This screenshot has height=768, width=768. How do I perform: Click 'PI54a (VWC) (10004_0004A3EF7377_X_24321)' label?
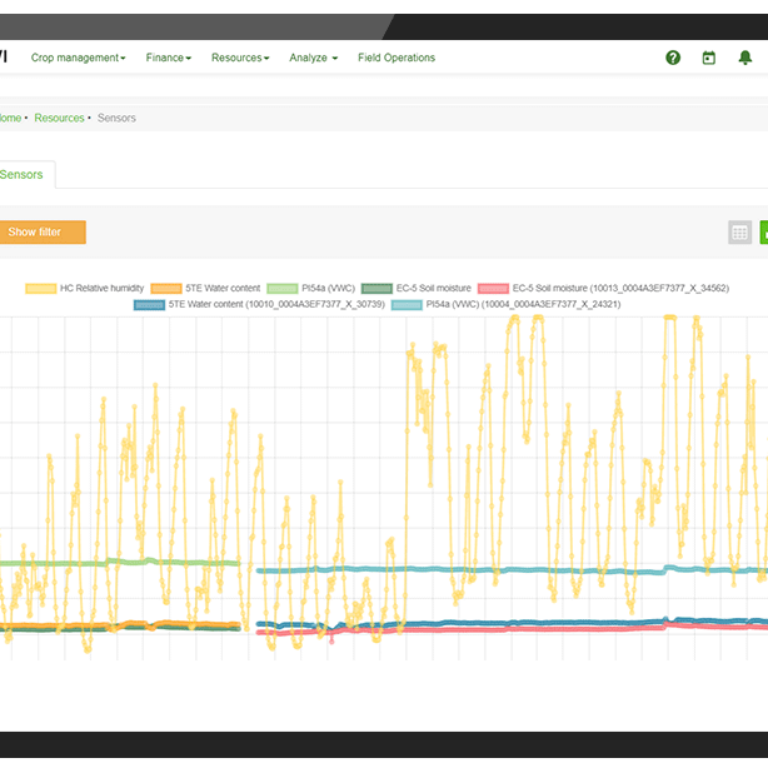523,305
